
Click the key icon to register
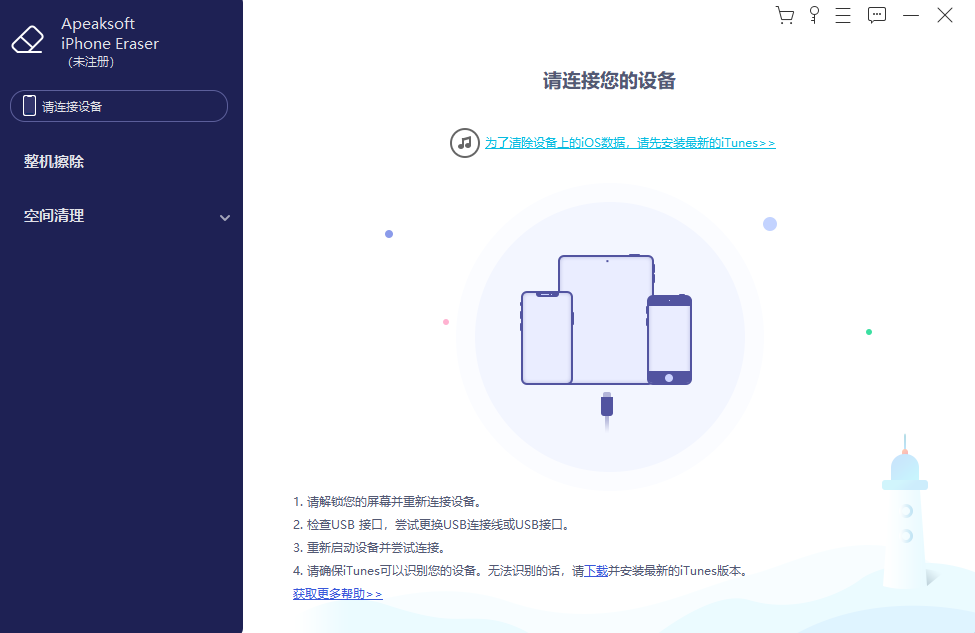[x=814, y=15]
